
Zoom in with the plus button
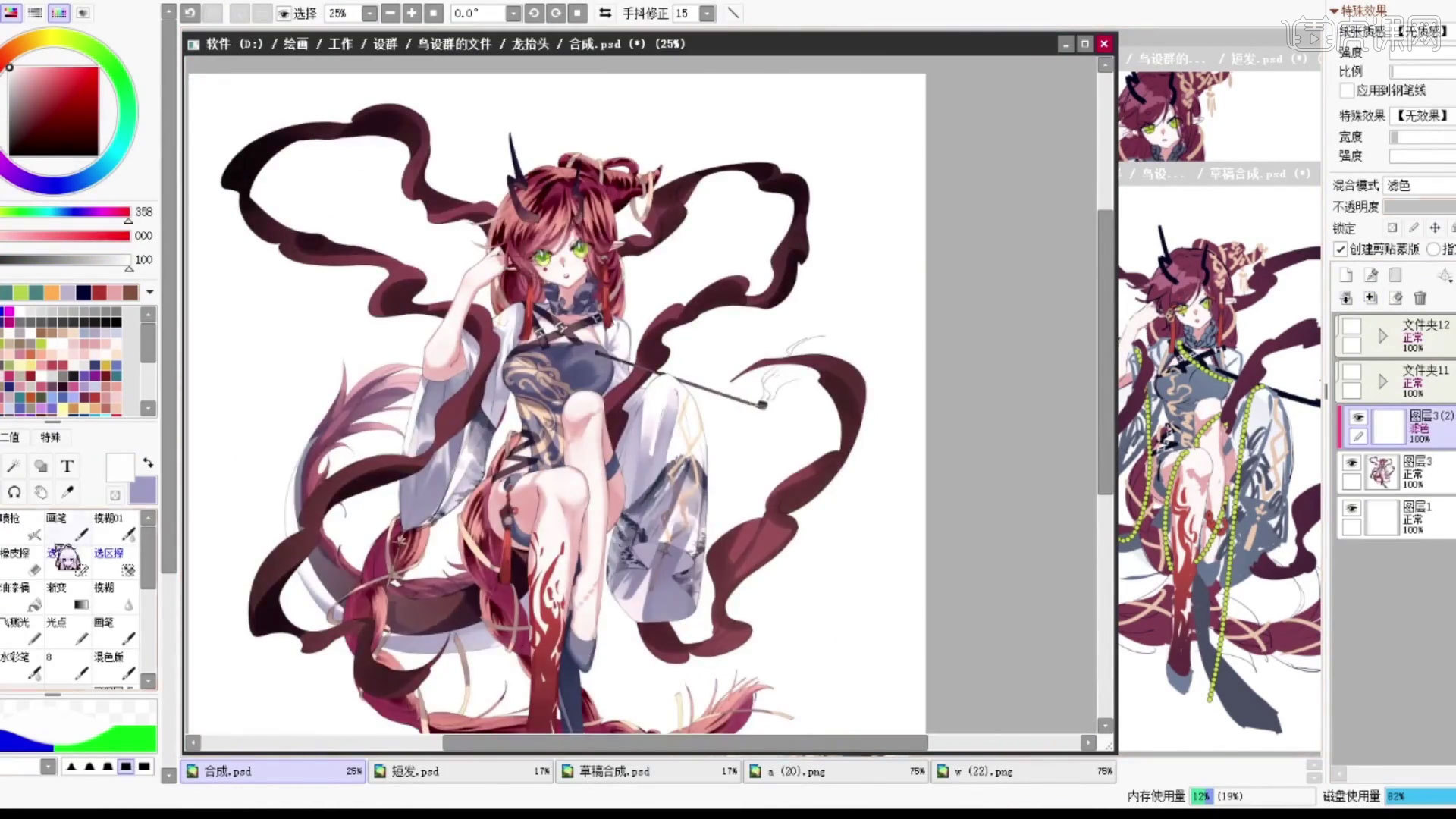[412, 13]
